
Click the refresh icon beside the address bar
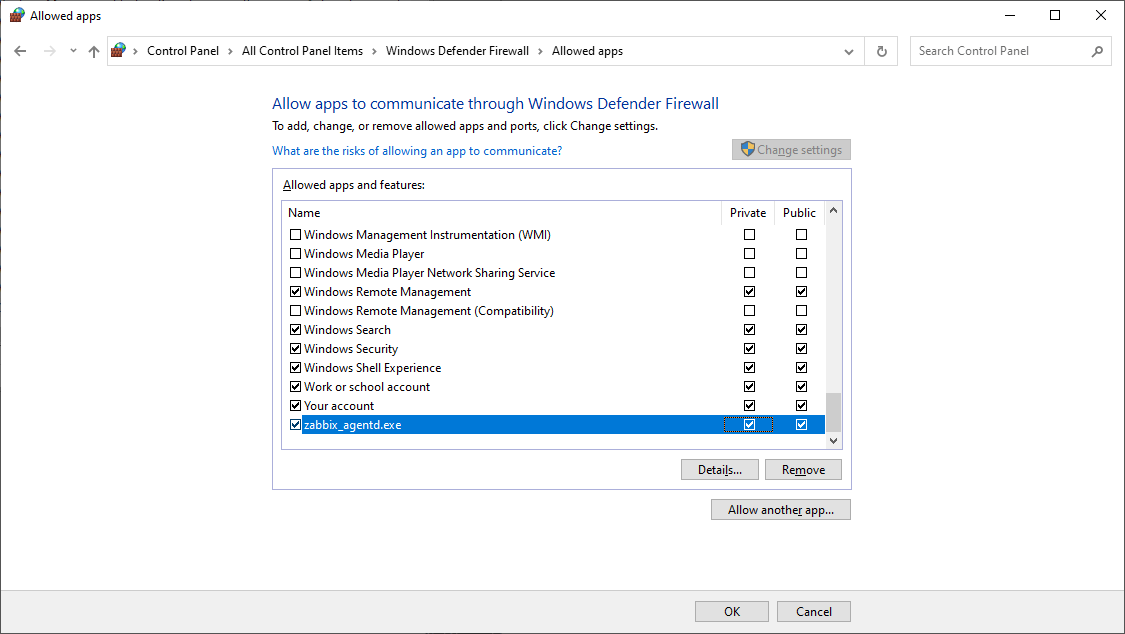(881, 50)
